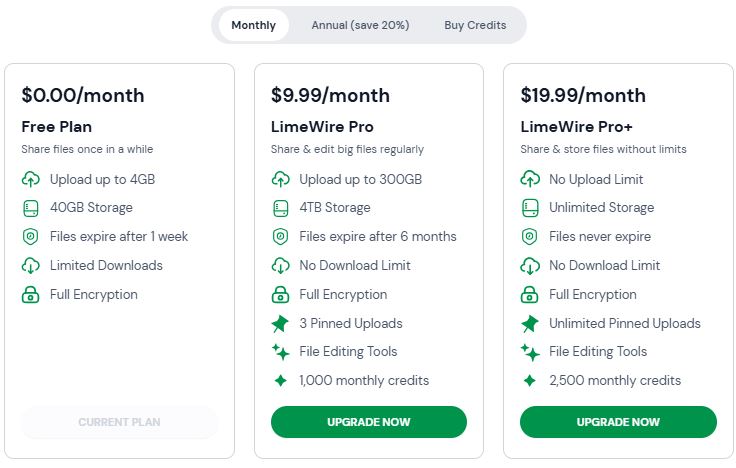Click the Unlimited Storage drive icon
This screenshot has height=468, width=736.
[x=530, y=208]
